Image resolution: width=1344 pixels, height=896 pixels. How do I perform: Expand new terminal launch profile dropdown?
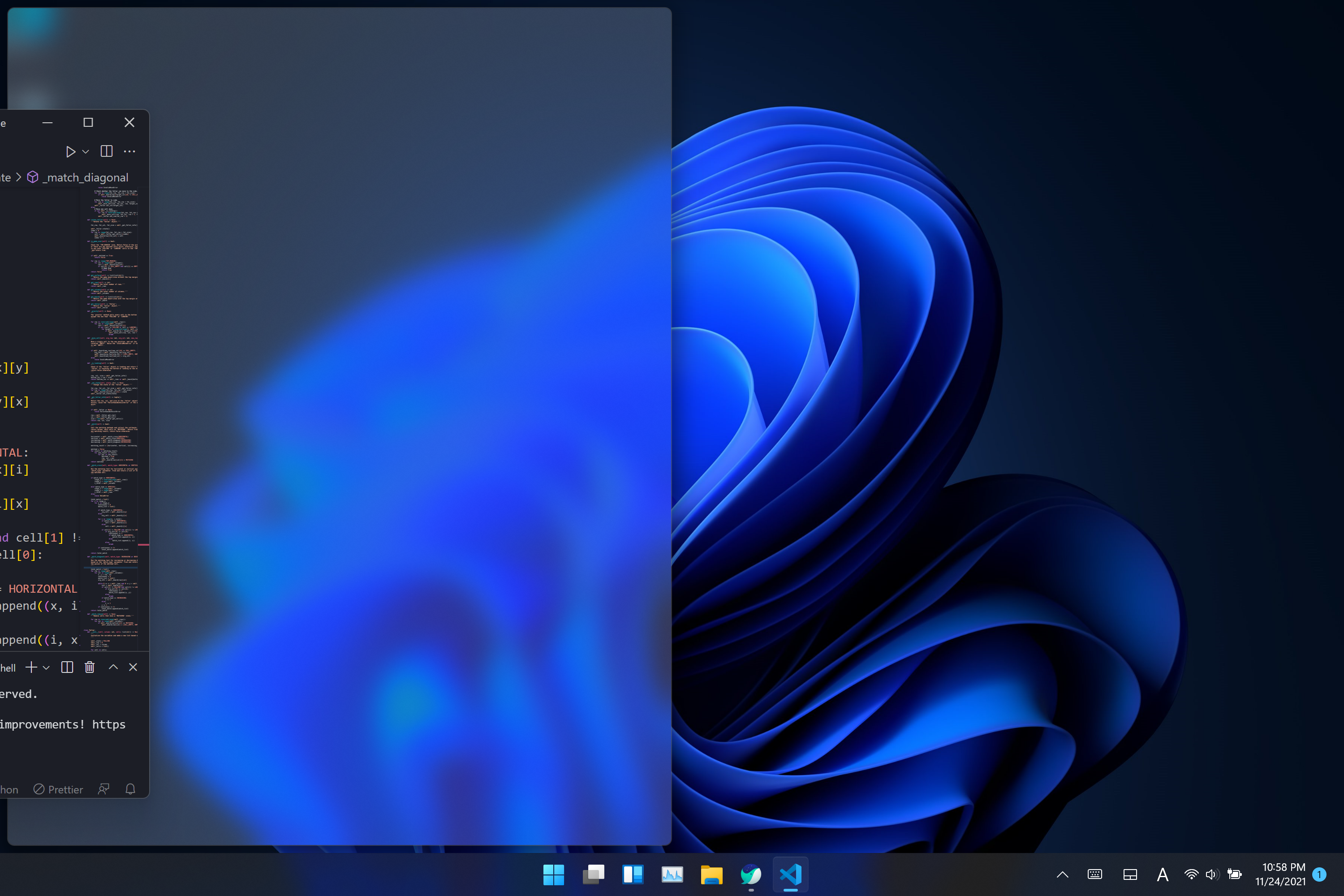[47, 668]
